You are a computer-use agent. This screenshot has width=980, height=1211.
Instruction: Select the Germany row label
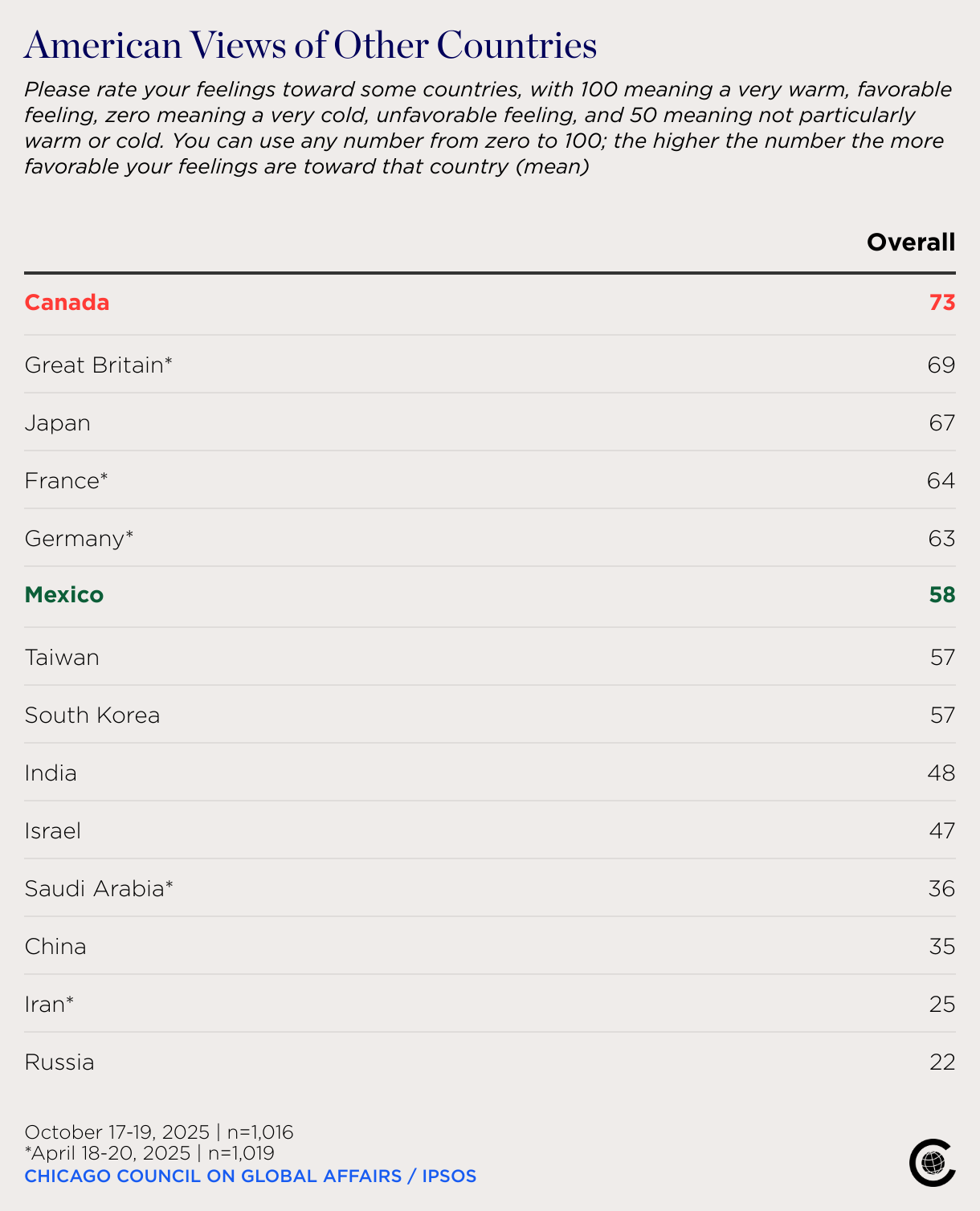79,539
